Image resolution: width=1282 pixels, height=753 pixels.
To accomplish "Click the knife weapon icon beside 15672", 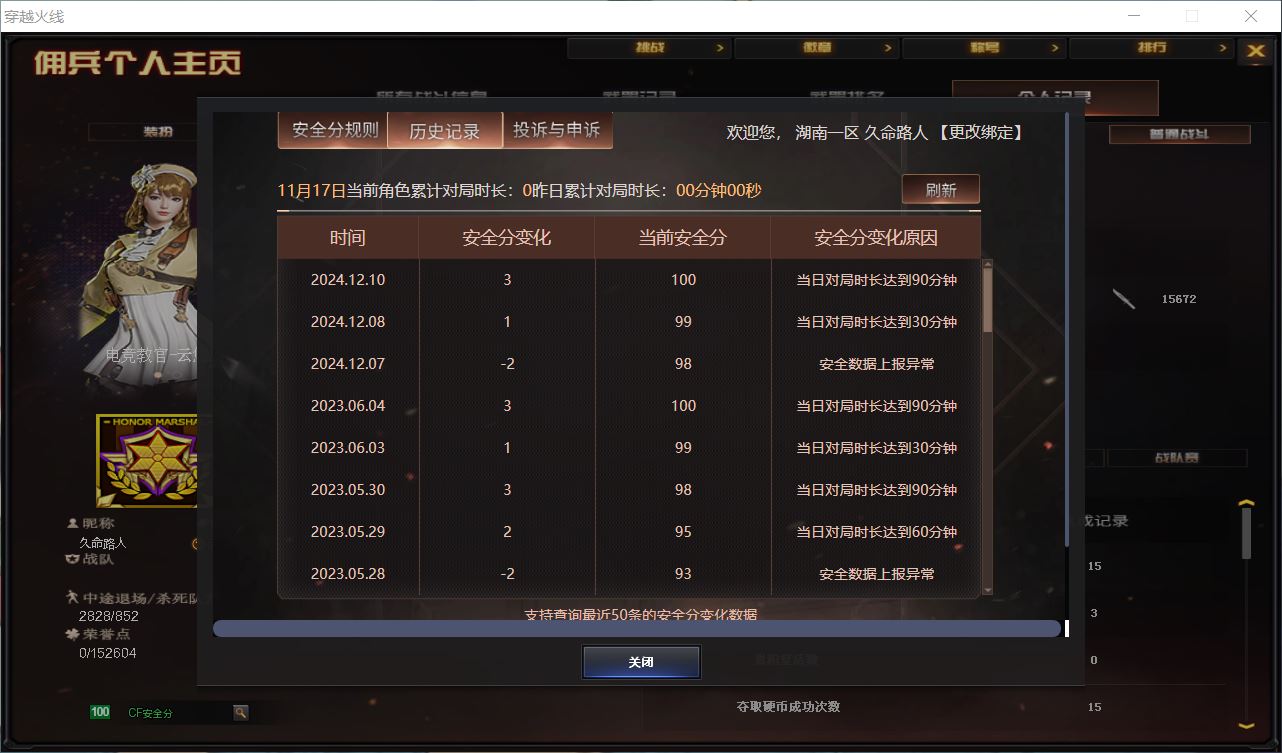I will [1124, 299].
